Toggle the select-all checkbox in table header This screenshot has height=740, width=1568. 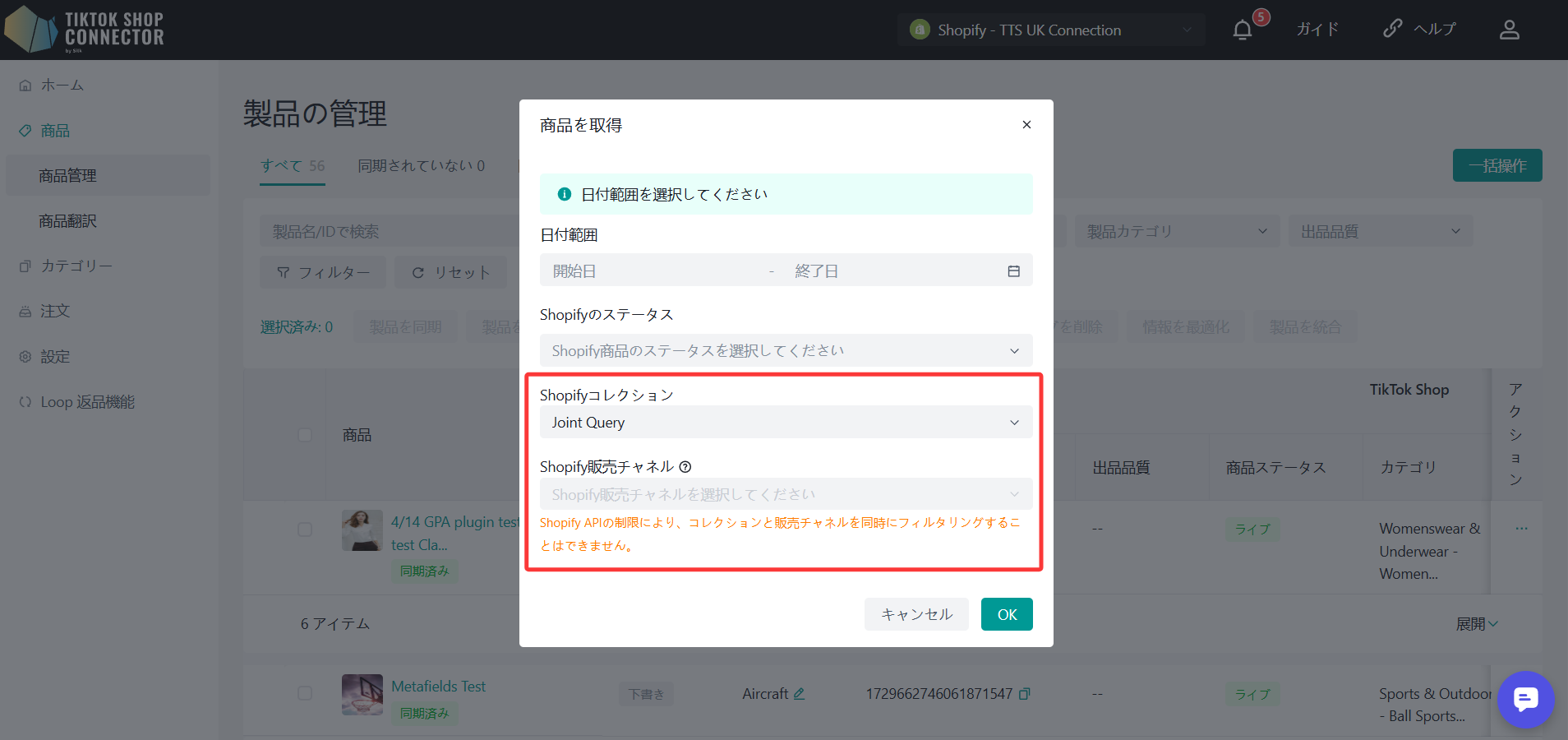[x=305, y=435]
